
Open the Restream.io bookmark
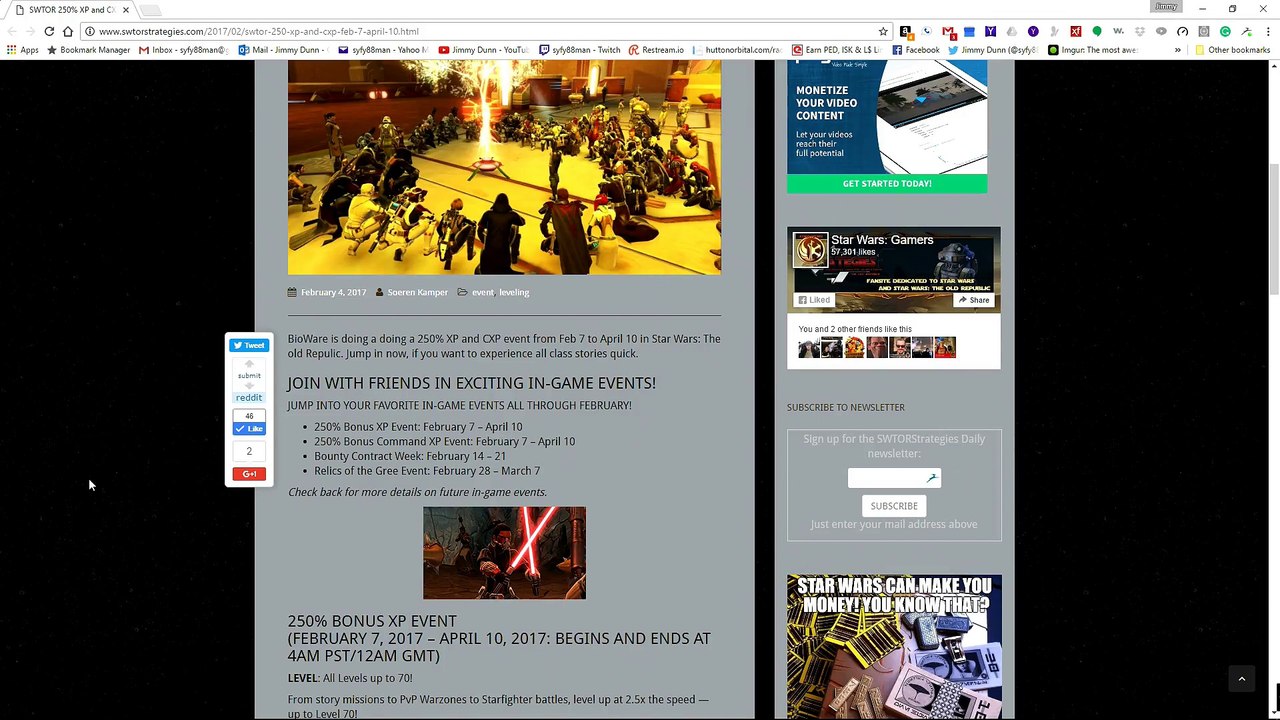(656, 50)
